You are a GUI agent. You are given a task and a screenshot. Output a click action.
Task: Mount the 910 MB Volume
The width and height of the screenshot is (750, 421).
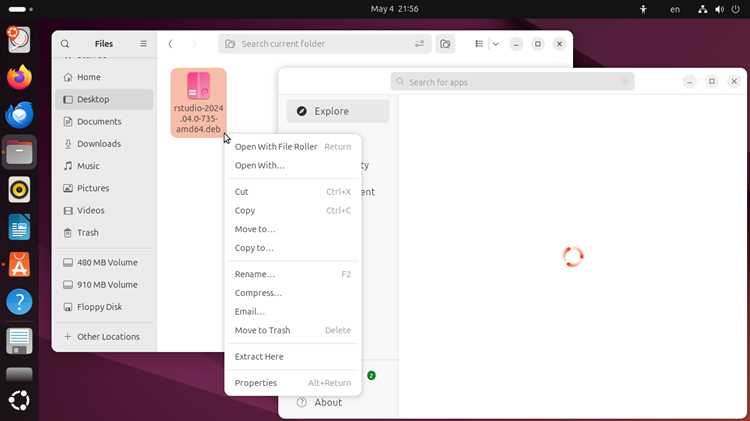click(104, 285)
